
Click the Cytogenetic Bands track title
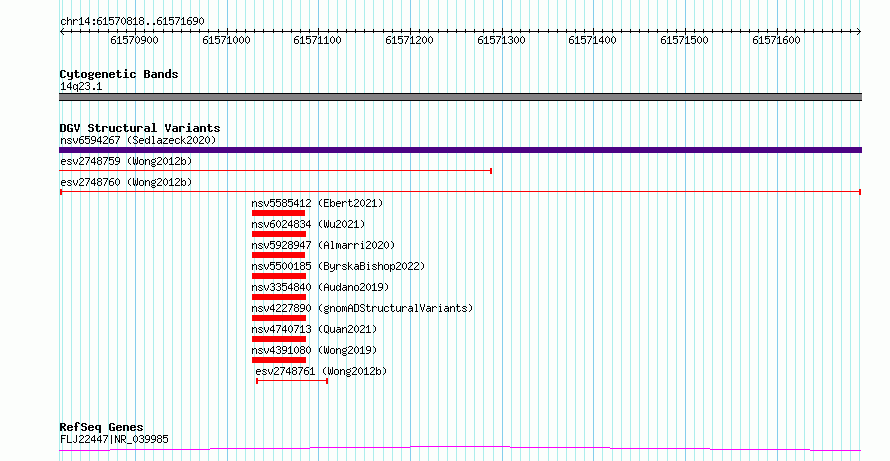pos(119,74)
